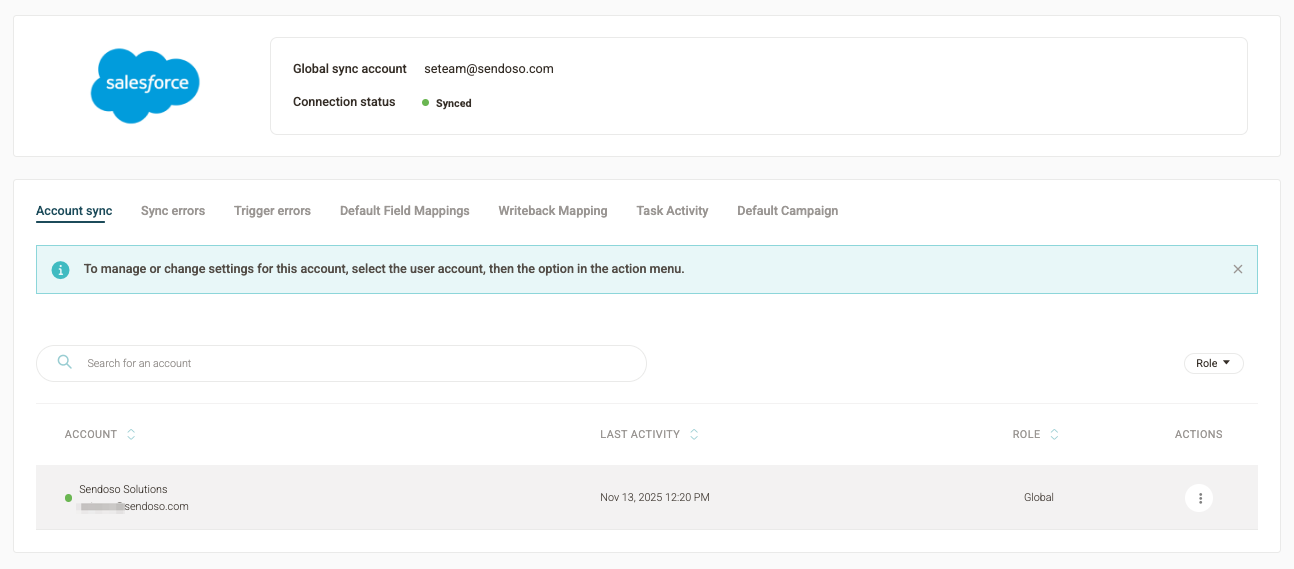Click the search magnifier icon
This screenshot has height=569, width=1294.
pos(65,362)
